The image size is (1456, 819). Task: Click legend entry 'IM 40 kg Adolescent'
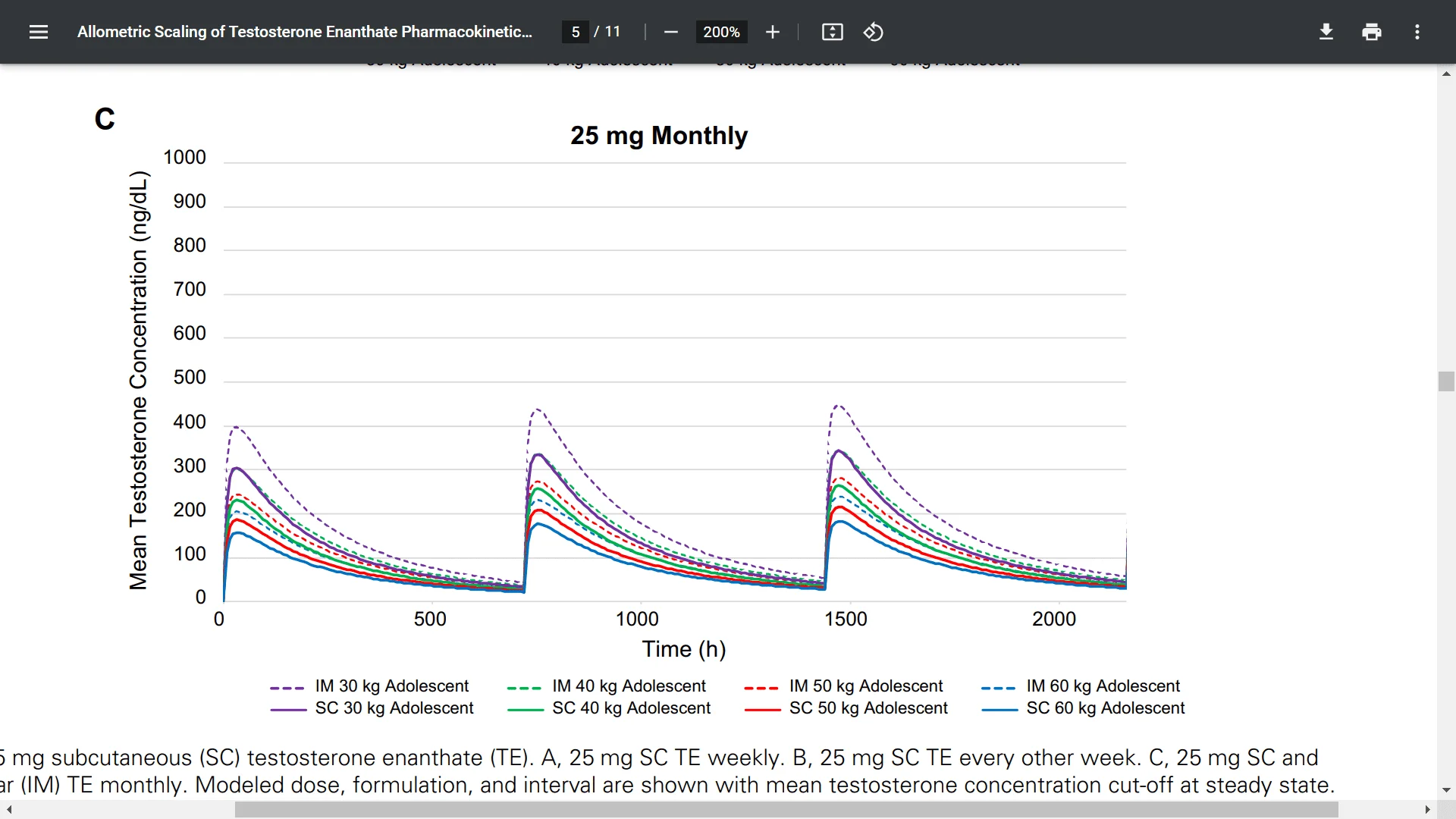(x=607, y=686)
